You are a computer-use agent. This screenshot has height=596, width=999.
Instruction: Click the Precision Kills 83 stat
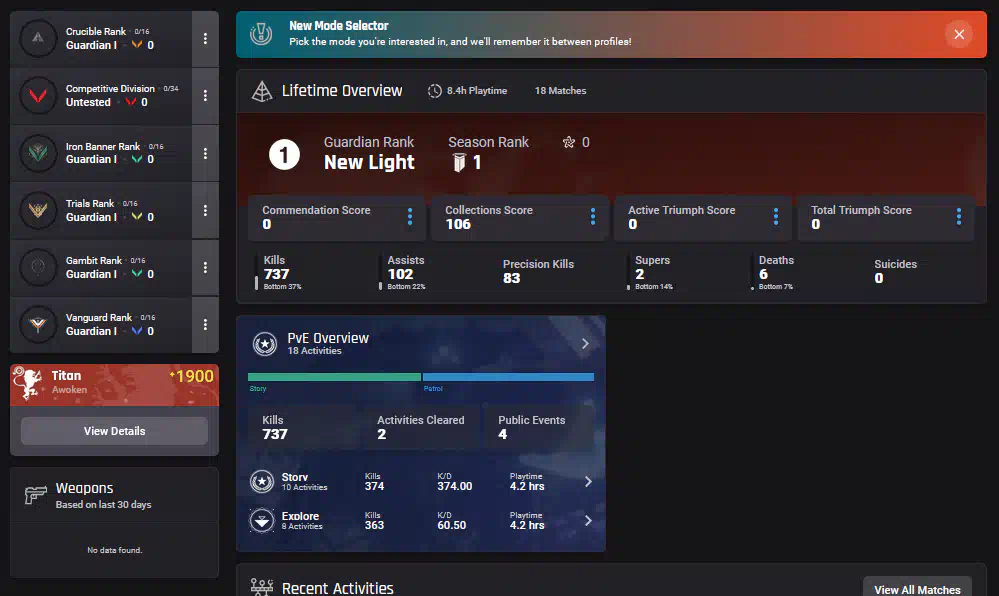pyautogui.click(x=538, y=272)
